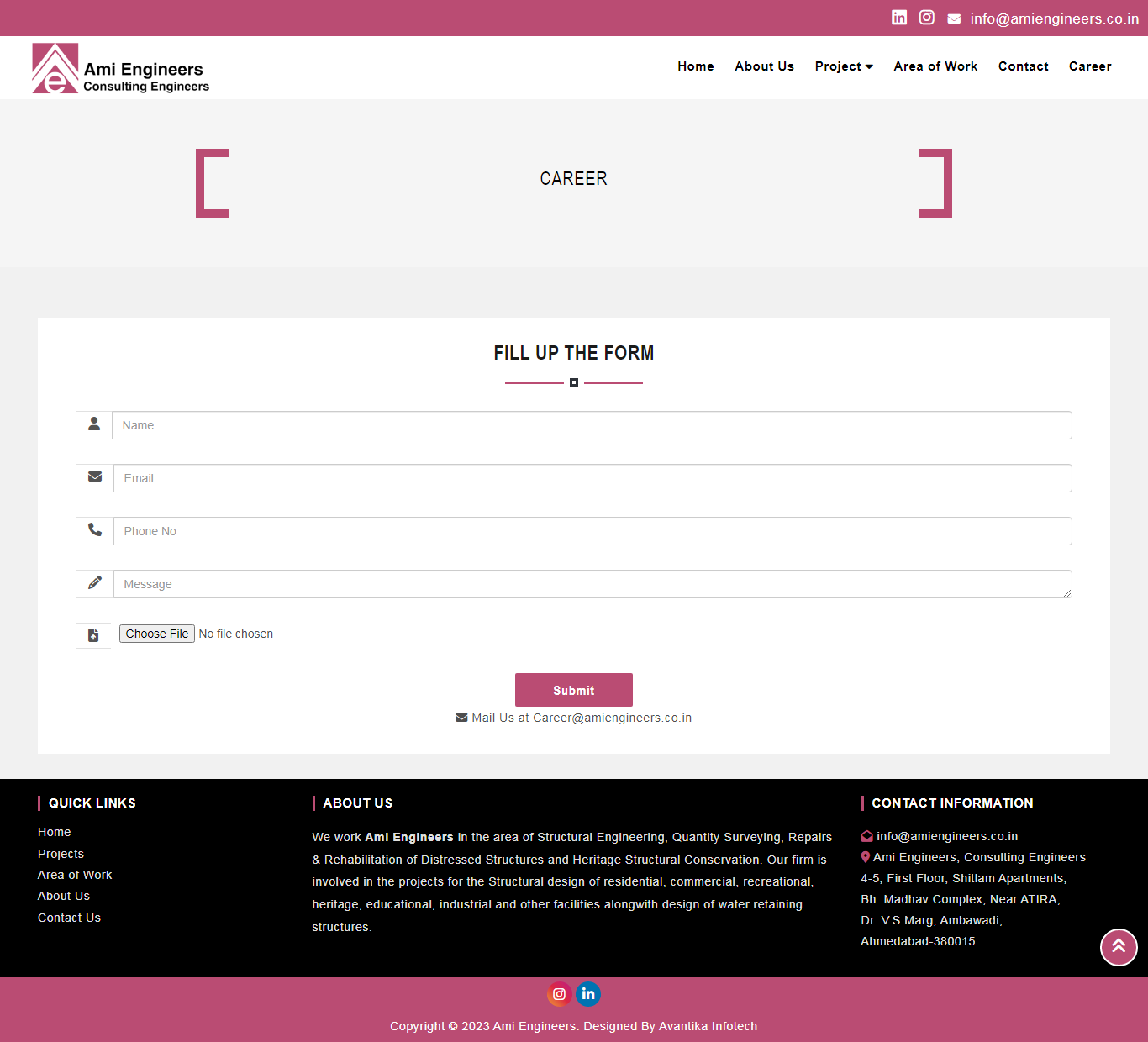Click into the Email field

click(592, 478)
